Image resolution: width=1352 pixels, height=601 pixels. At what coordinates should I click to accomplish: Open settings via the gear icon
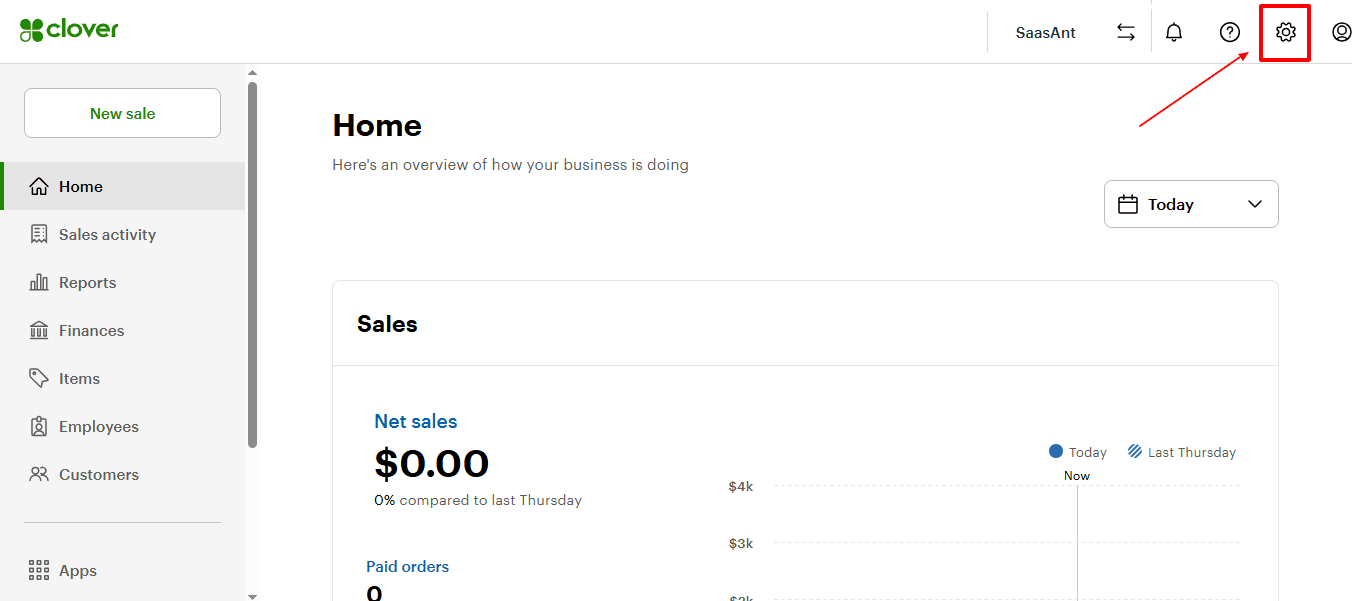click(x=1285, y=32)
